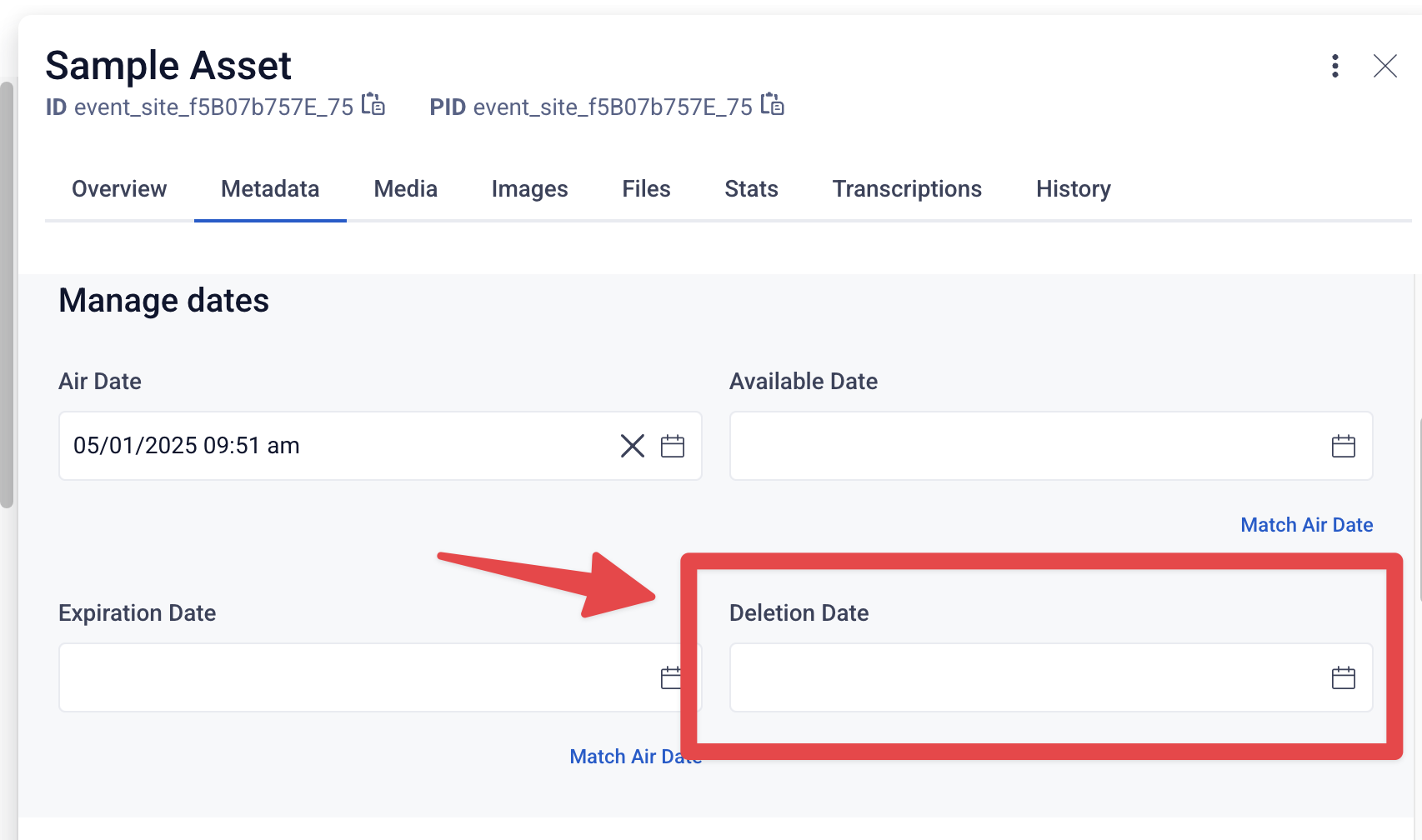Open the three-dot more options menu
1422x840 pixels.
tap(1335, 66)
